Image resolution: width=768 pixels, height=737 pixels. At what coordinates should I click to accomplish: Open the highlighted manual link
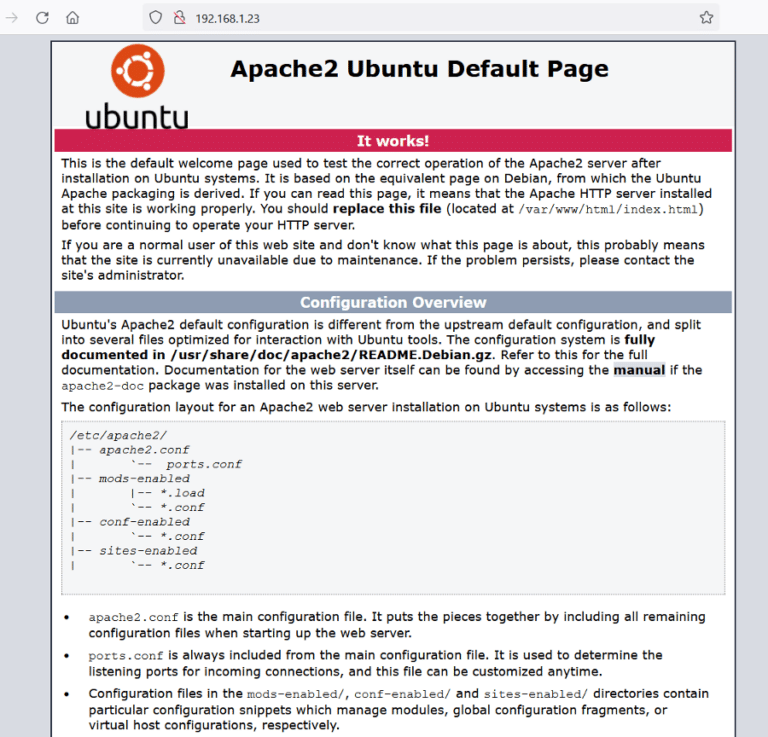[639, 370]
